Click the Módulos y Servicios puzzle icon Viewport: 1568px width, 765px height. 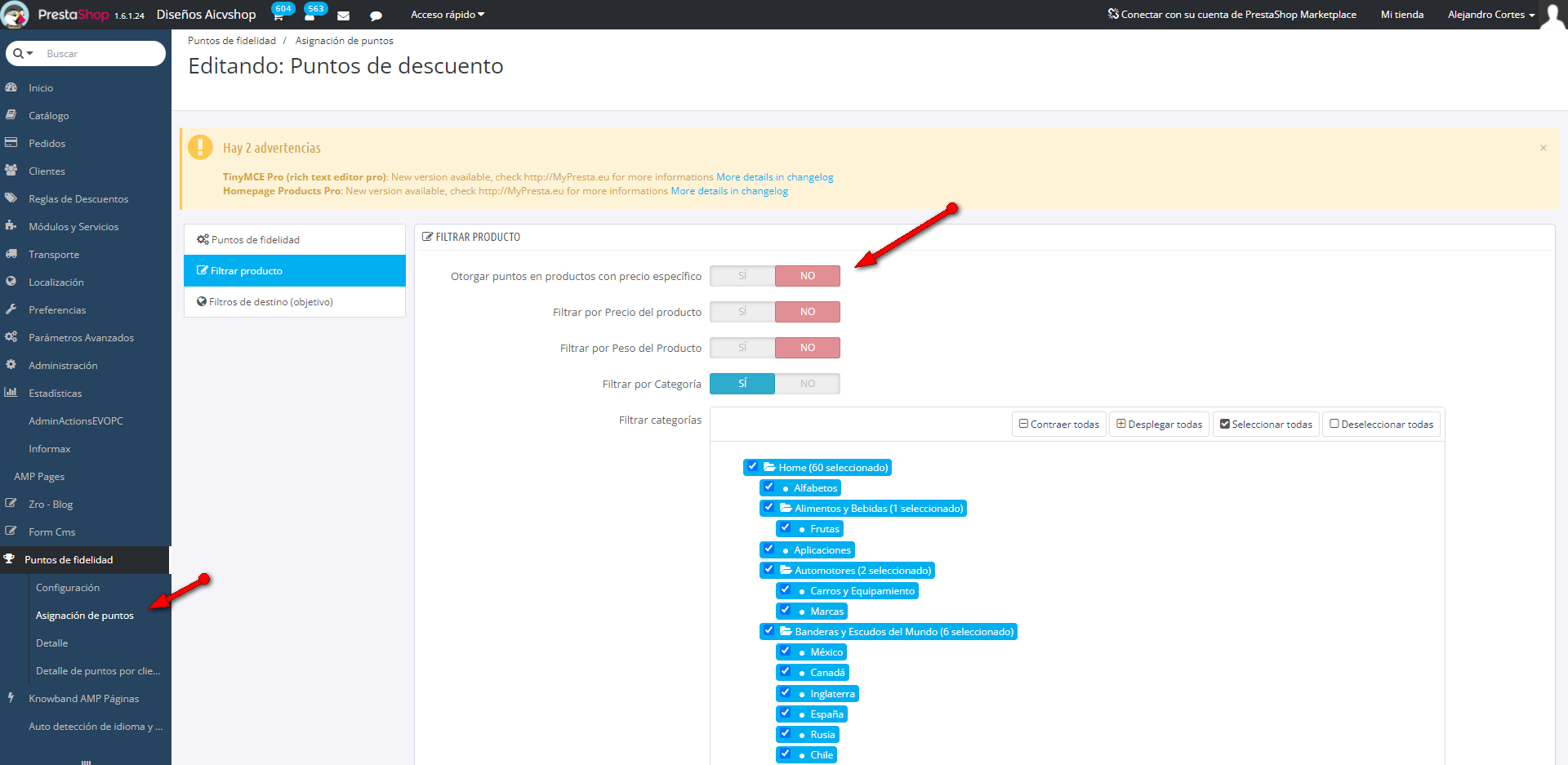pos(11,226)
